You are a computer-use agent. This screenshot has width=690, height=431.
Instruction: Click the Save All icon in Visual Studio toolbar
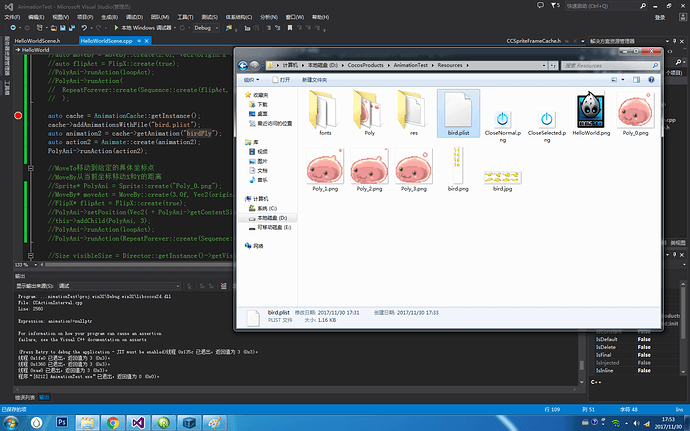coord(72,28)
